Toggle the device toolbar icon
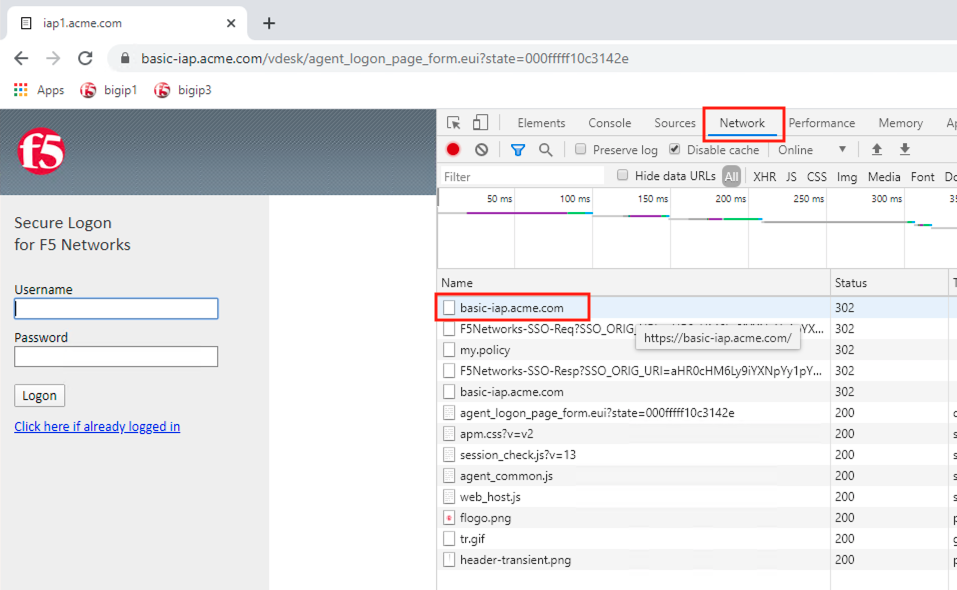 (480, 123)
